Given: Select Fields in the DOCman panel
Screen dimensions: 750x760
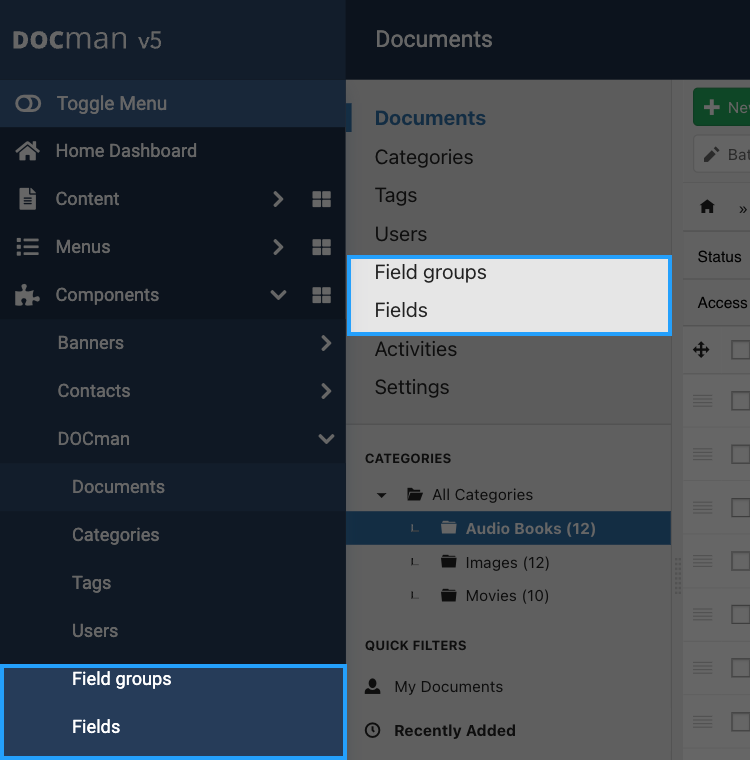Looking at the screenshot, I should click(401, 310).
